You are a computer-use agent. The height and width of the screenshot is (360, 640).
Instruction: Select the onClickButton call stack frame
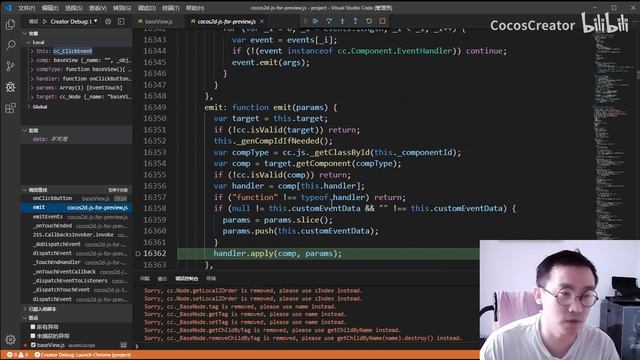tap(76, 198)
